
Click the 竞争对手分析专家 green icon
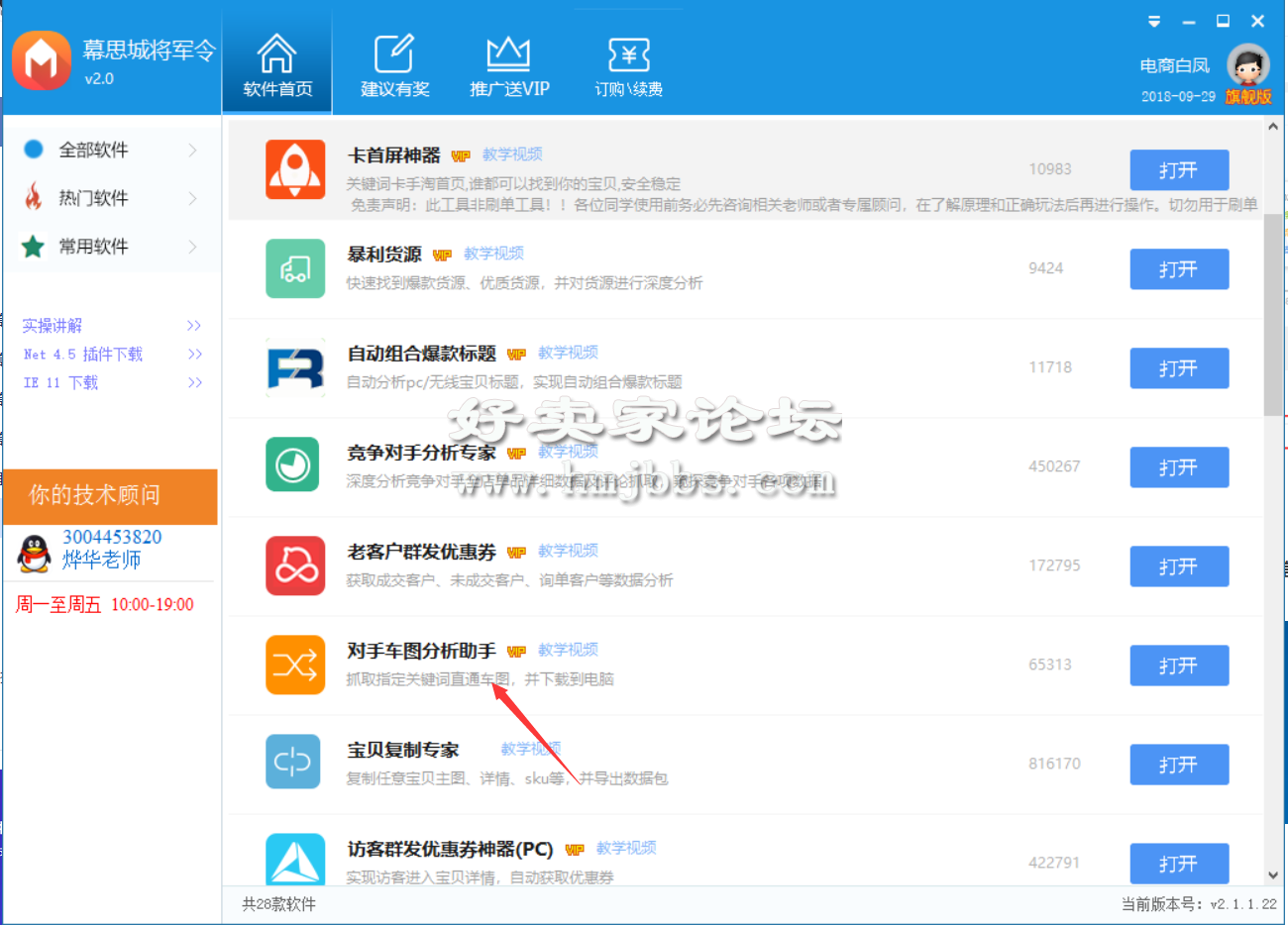point(293,465)
